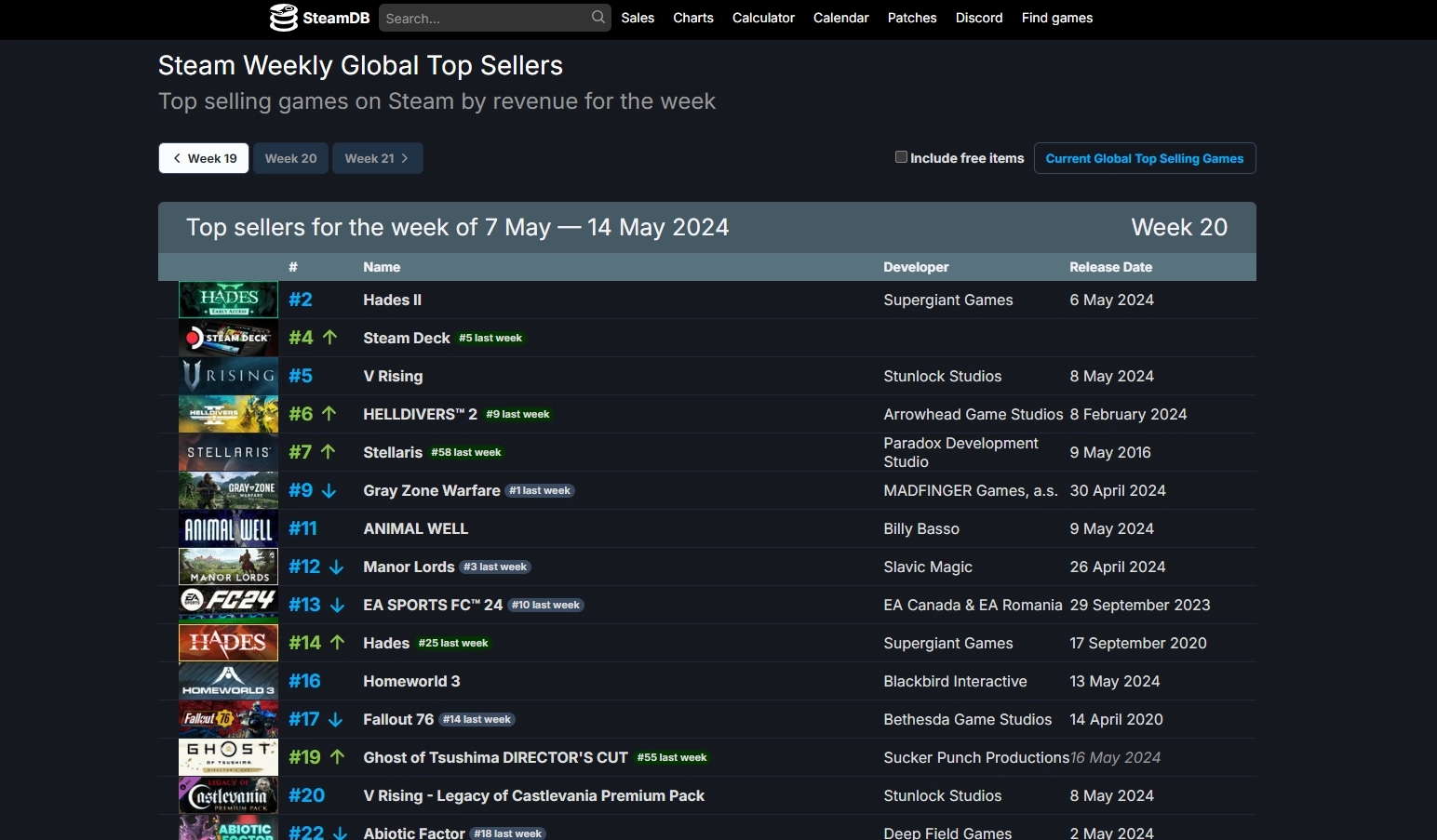Click the search magnifier icon
Viewport: 1437px width, 840px height.
[x=598, y=17]
